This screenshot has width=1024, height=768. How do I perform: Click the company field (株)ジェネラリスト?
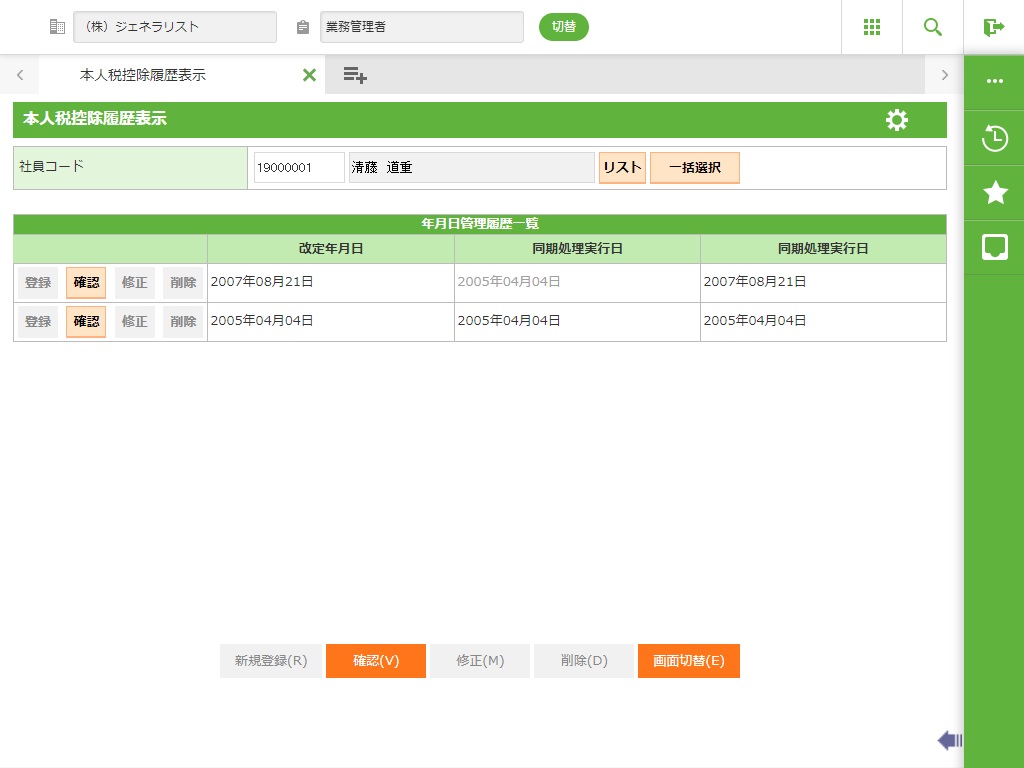point(174,27)
